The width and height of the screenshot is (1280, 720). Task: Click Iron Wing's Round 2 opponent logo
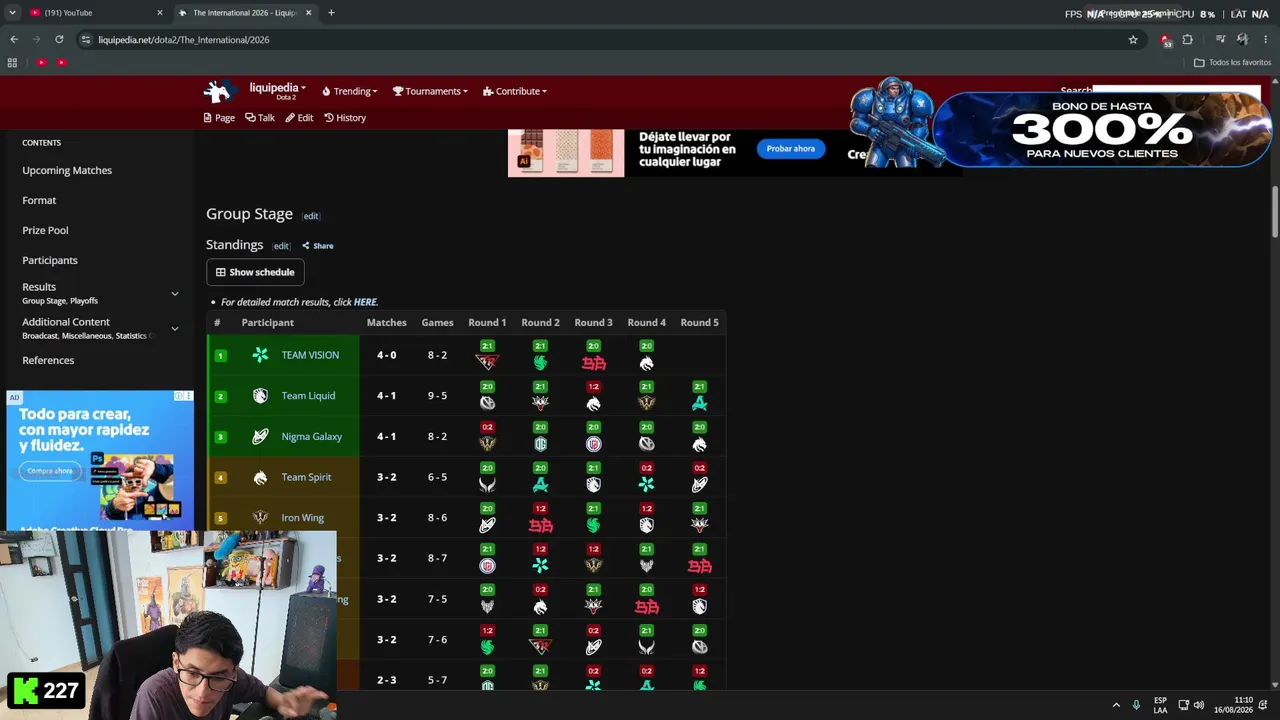click(540, 526)
